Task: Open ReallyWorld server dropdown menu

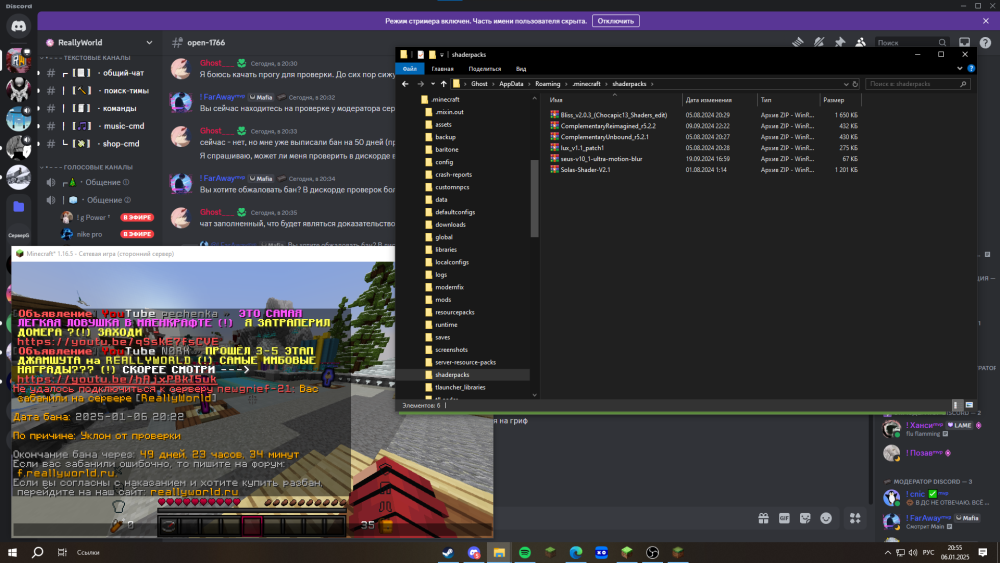Action: point(149,43)
